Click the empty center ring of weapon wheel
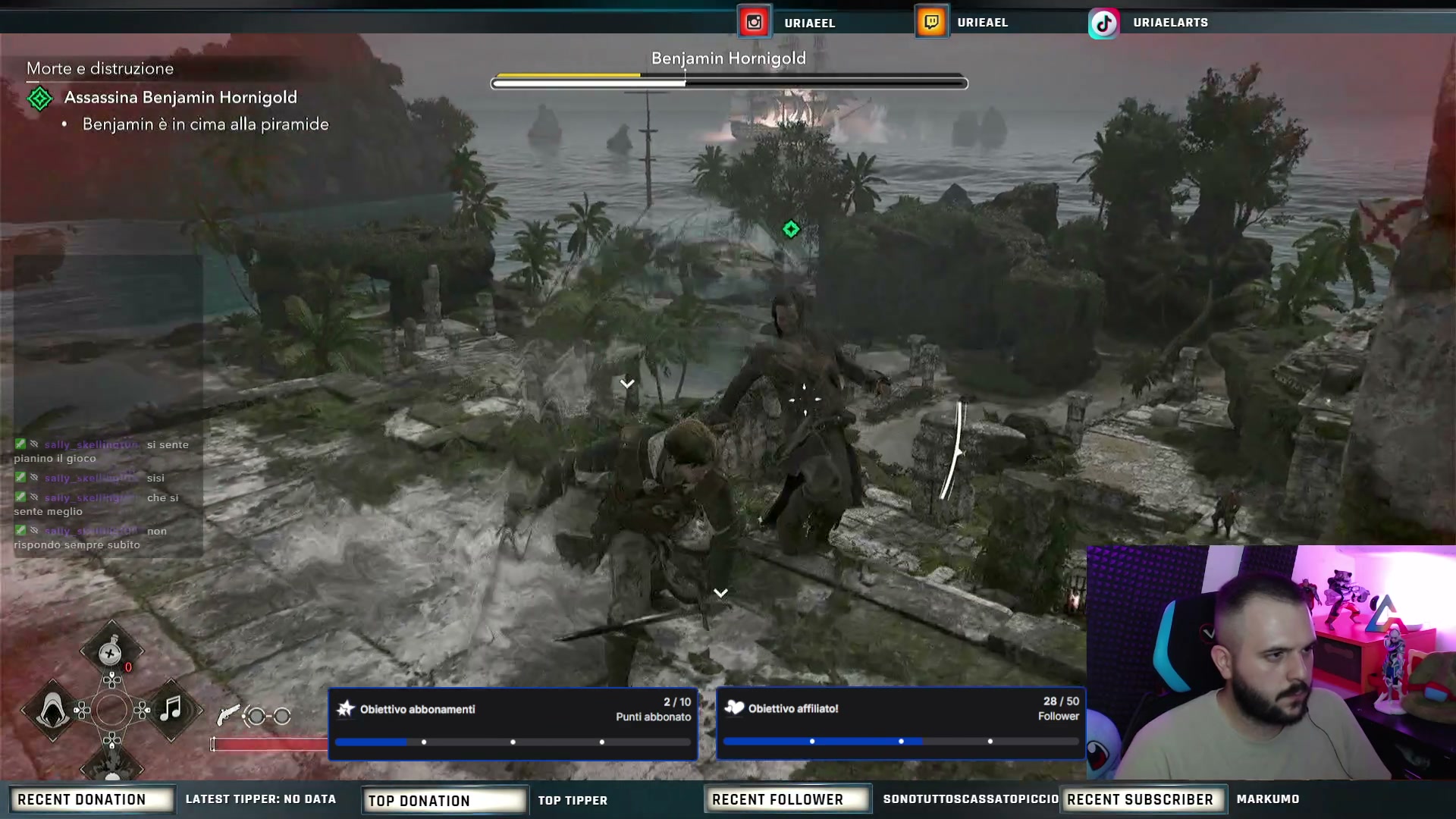1456x819 pixels. 111,711
